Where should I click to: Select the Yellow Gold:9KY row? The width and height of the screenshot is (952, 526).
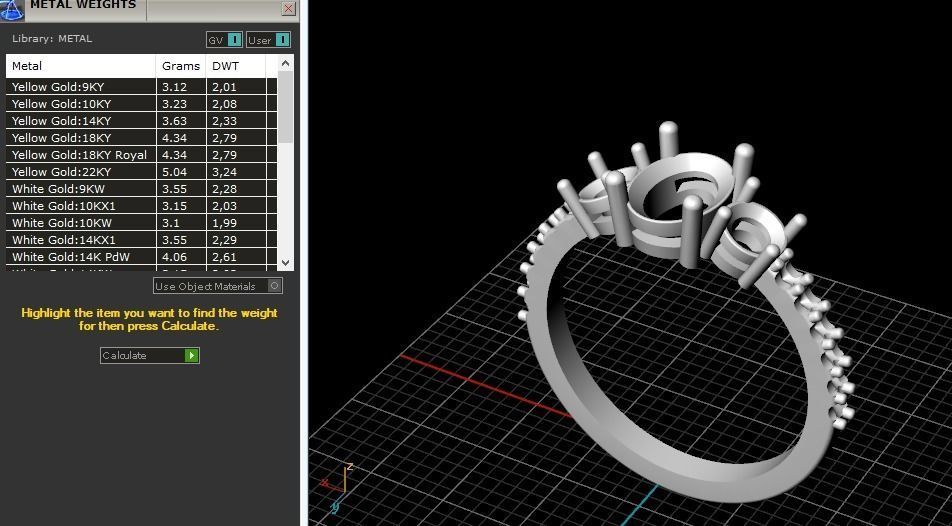pyautogui.click(x=141, y=87)
